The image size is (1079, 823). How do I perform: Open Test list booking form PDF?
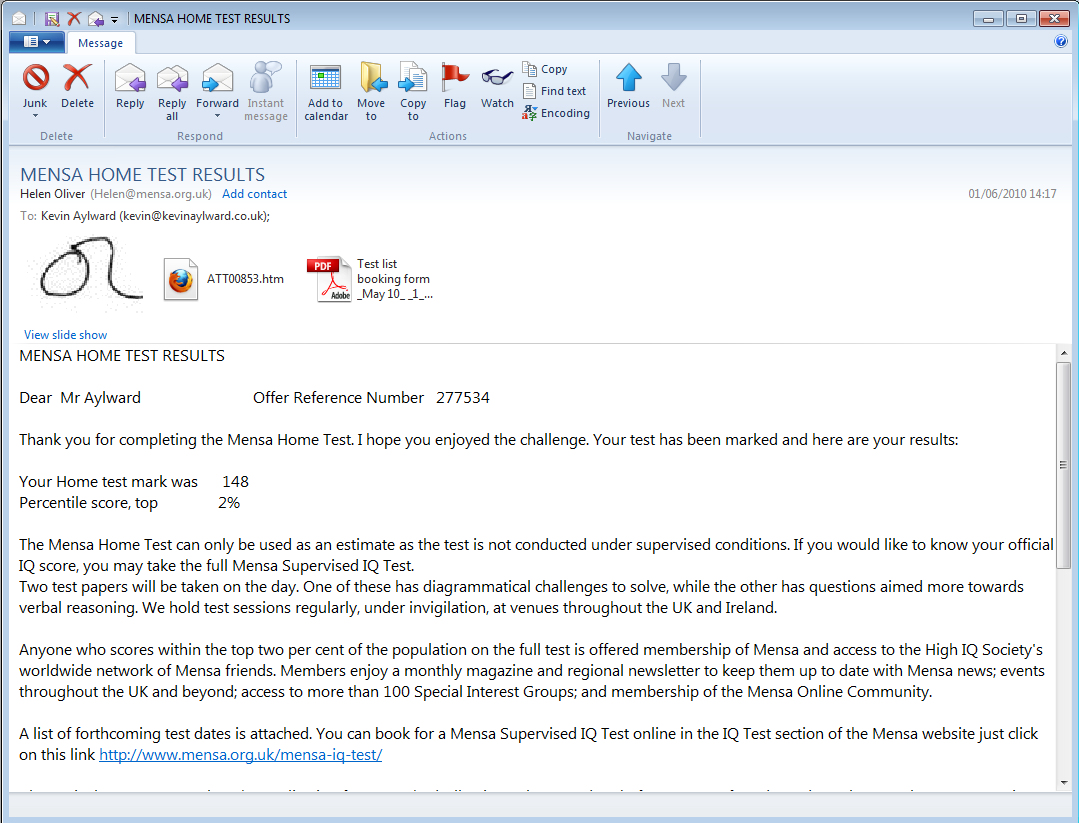tap(371, 279)
